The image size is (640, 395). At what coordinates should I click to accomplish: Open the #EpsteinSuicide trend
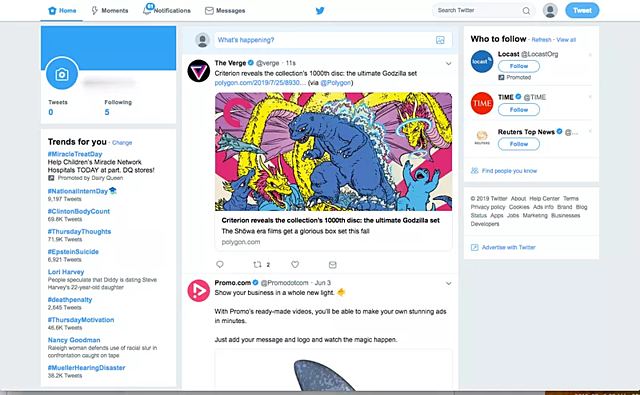73,252
